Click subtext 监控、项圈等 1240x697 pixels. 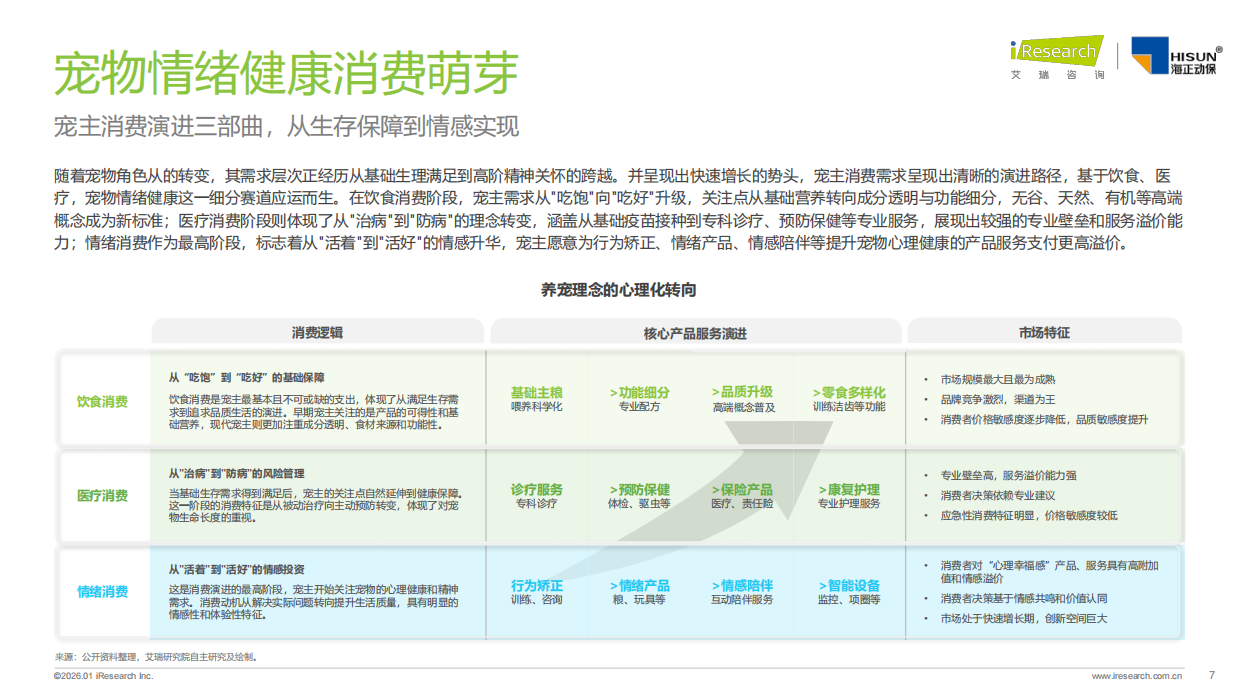[x=849, y=600]
